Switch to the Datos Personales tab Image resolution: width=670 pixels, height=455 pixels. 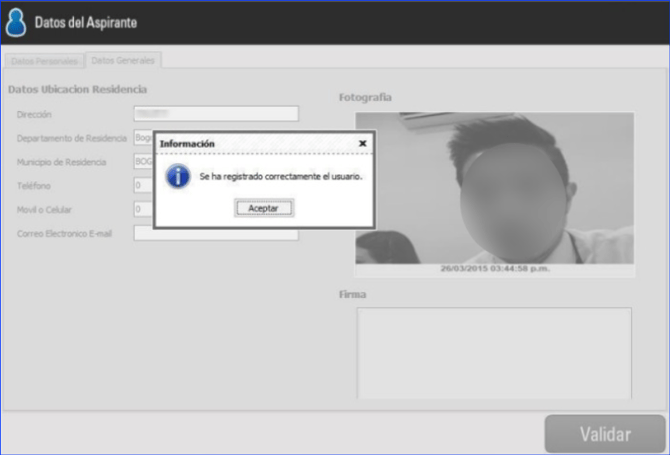43,61
